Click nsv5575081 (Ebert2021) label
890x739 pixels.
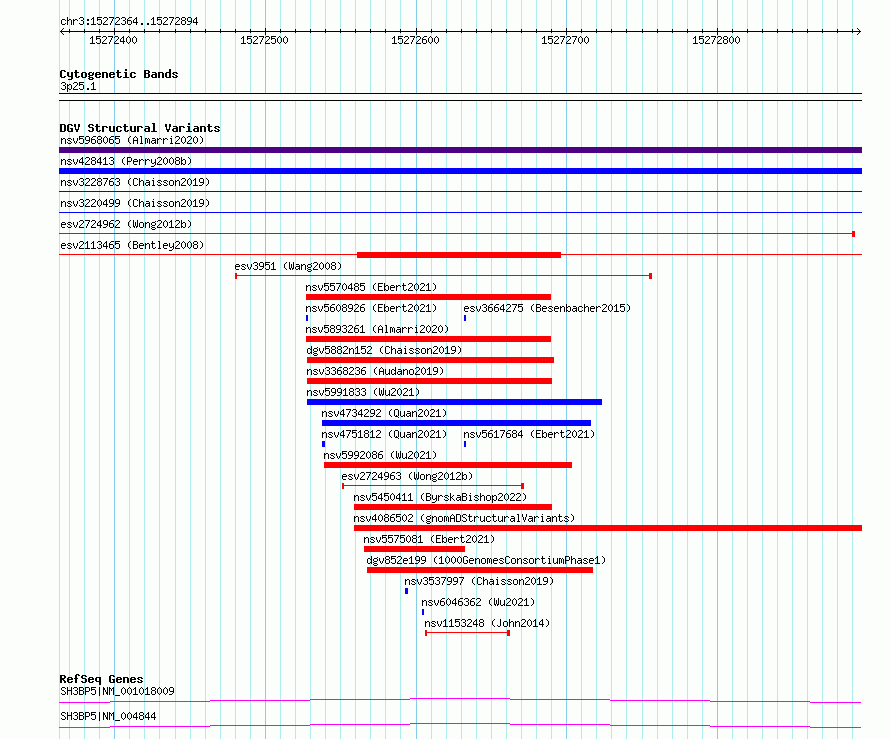(429, 539)
